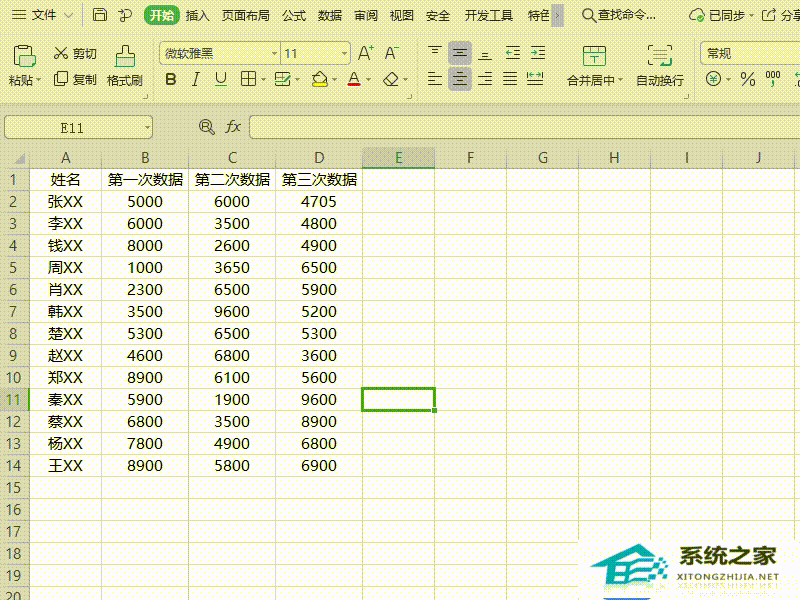Click the search command magnifier (查找命令)
Image resolution: width=800 pixels, height=600 pixels.
click(x=588, y=15)
